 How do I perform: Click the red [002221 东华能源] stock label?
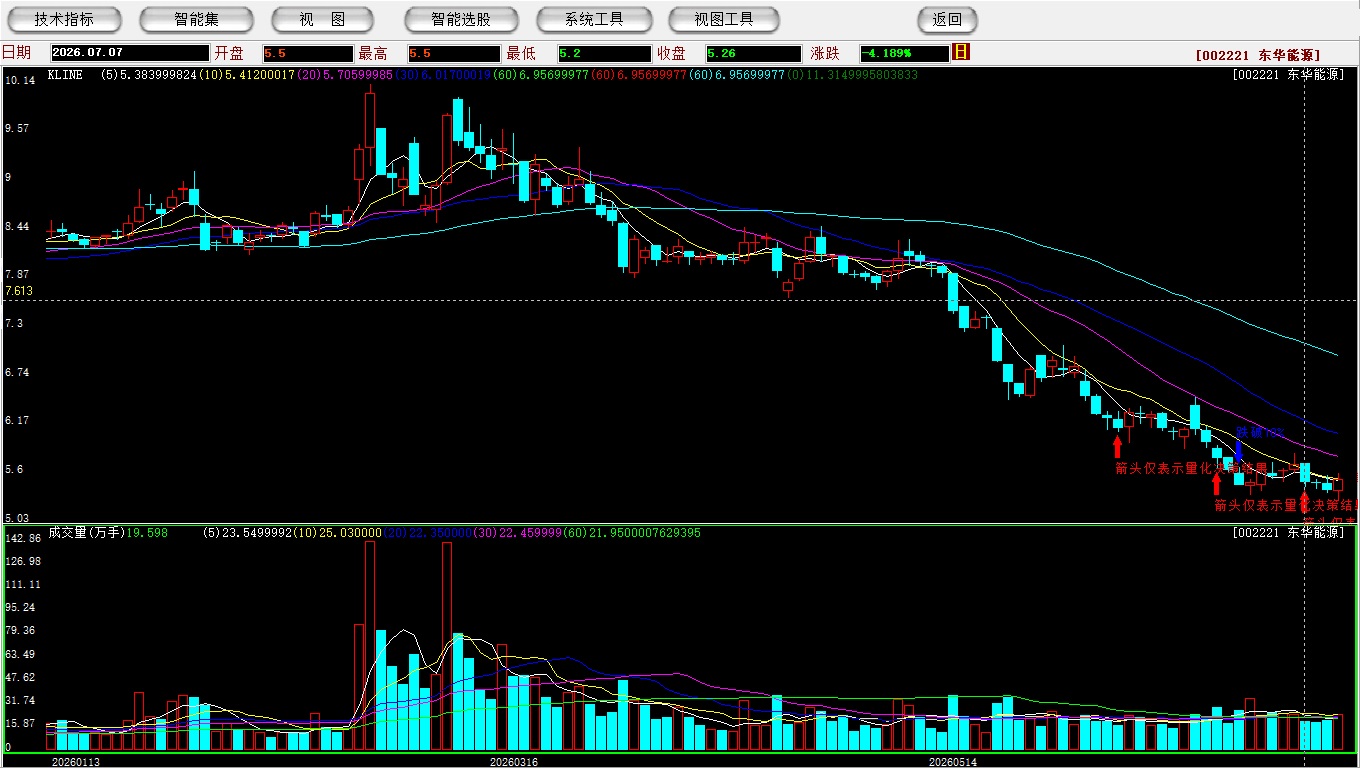(x=1258, y=56)
